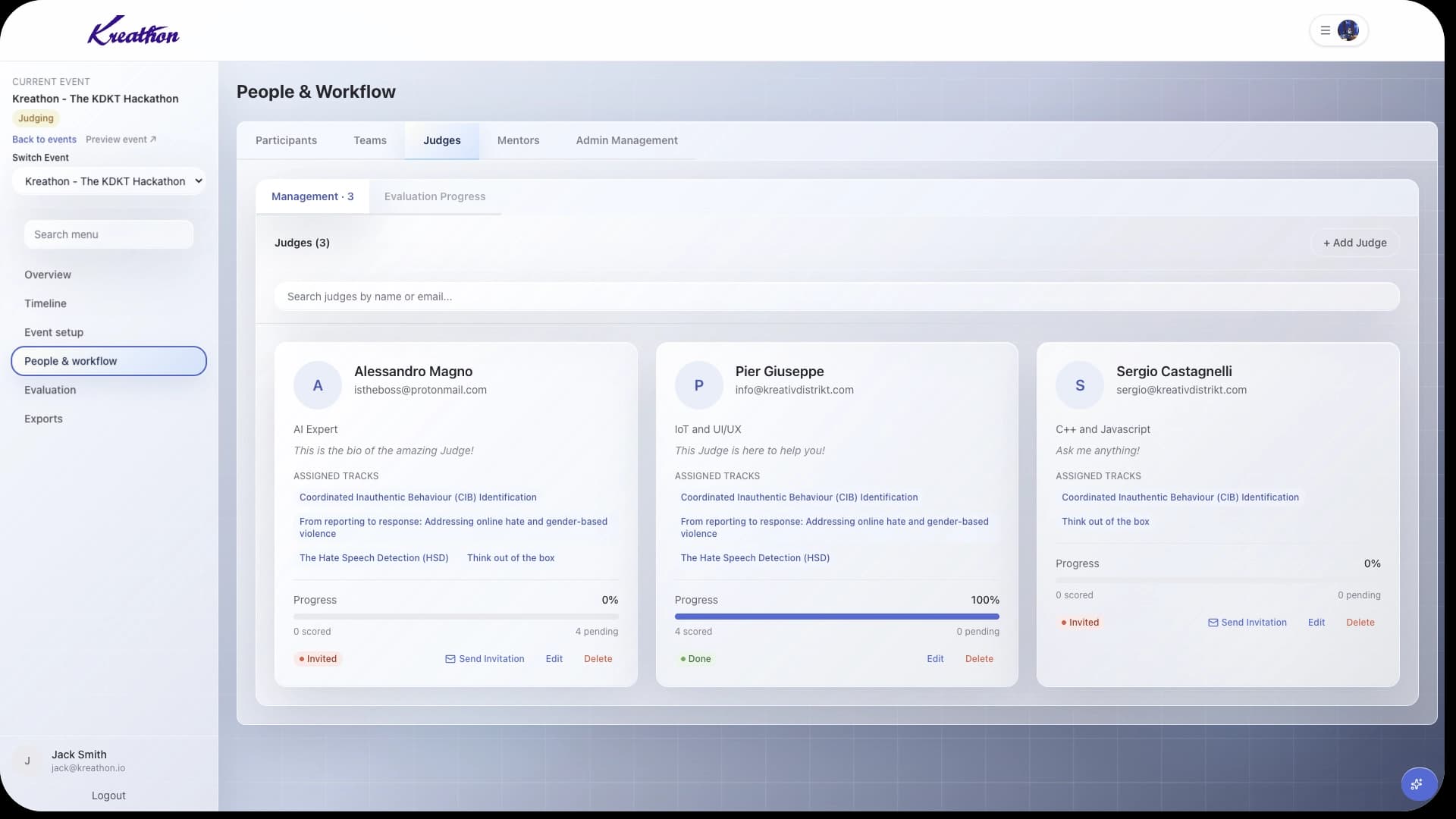Select People & workflow in sidebar

[x=108, y=361]
